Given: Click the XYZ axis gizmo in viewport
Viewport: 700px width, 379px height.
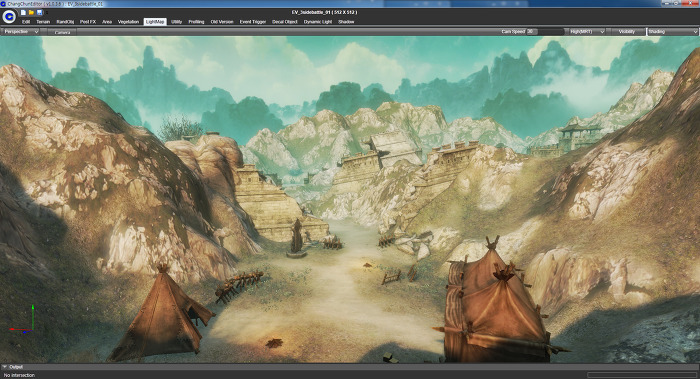Looking at the screenshot, I should pos(22,320).
